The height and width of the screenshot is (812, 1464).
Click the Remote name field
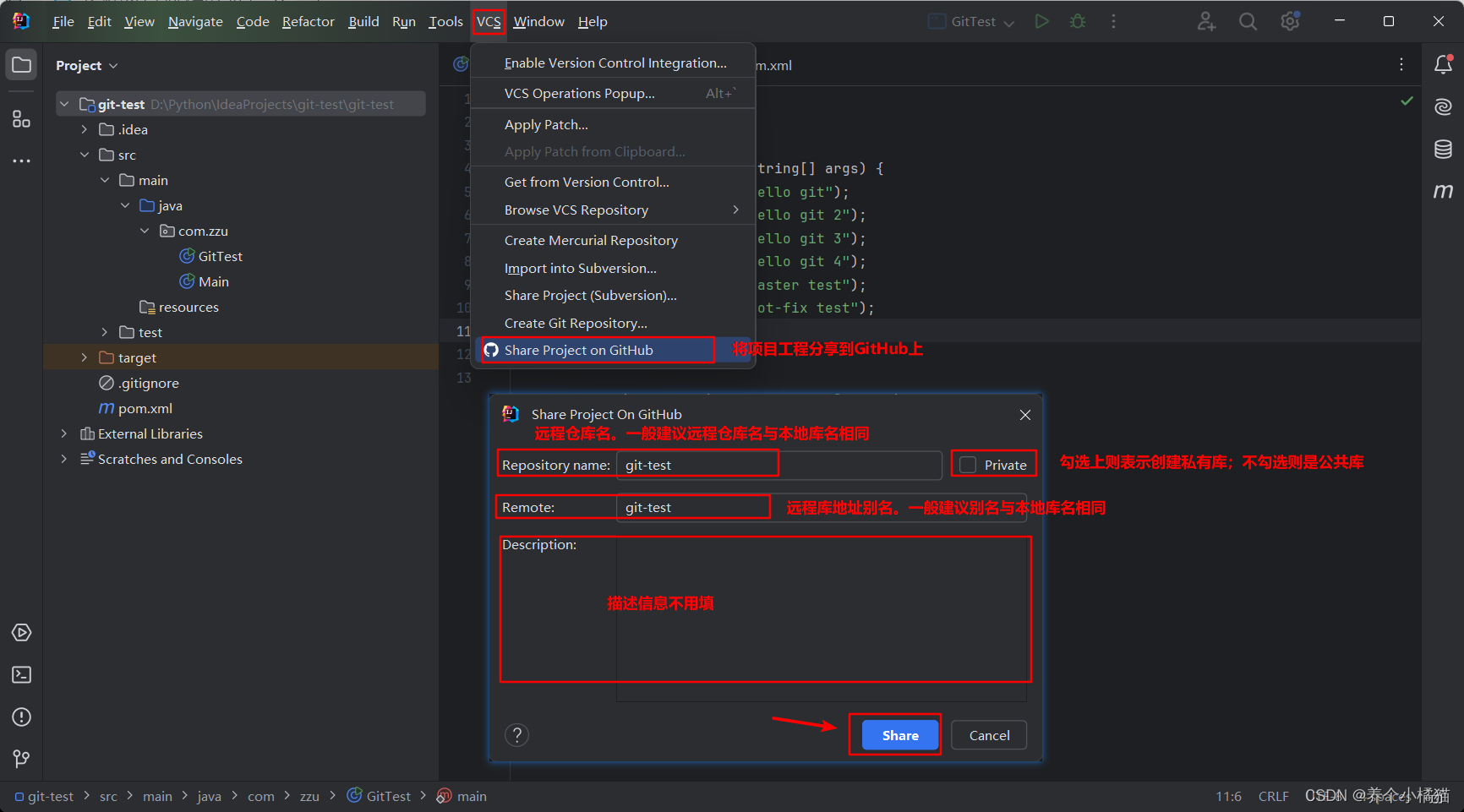click(822, 508)
